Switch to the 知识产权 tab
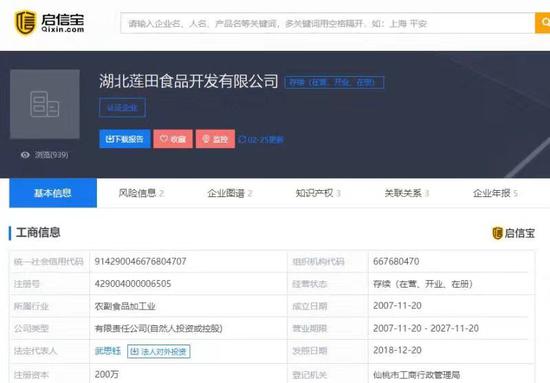Image resolution: width=550 pixels, height=383 pixels. pos(318,193)
